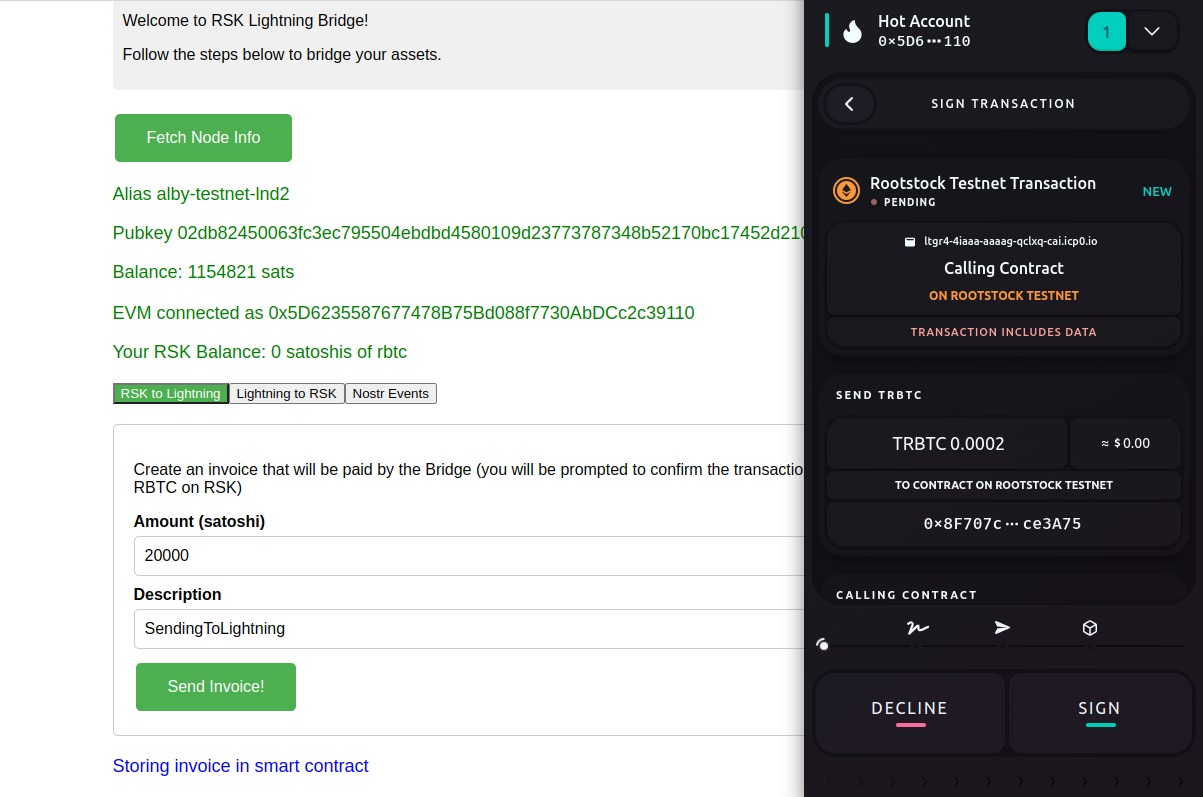This screenshot has width=1203, height=797.
Task: Select the cube block step icon
Action: [x=1090, y=628]
